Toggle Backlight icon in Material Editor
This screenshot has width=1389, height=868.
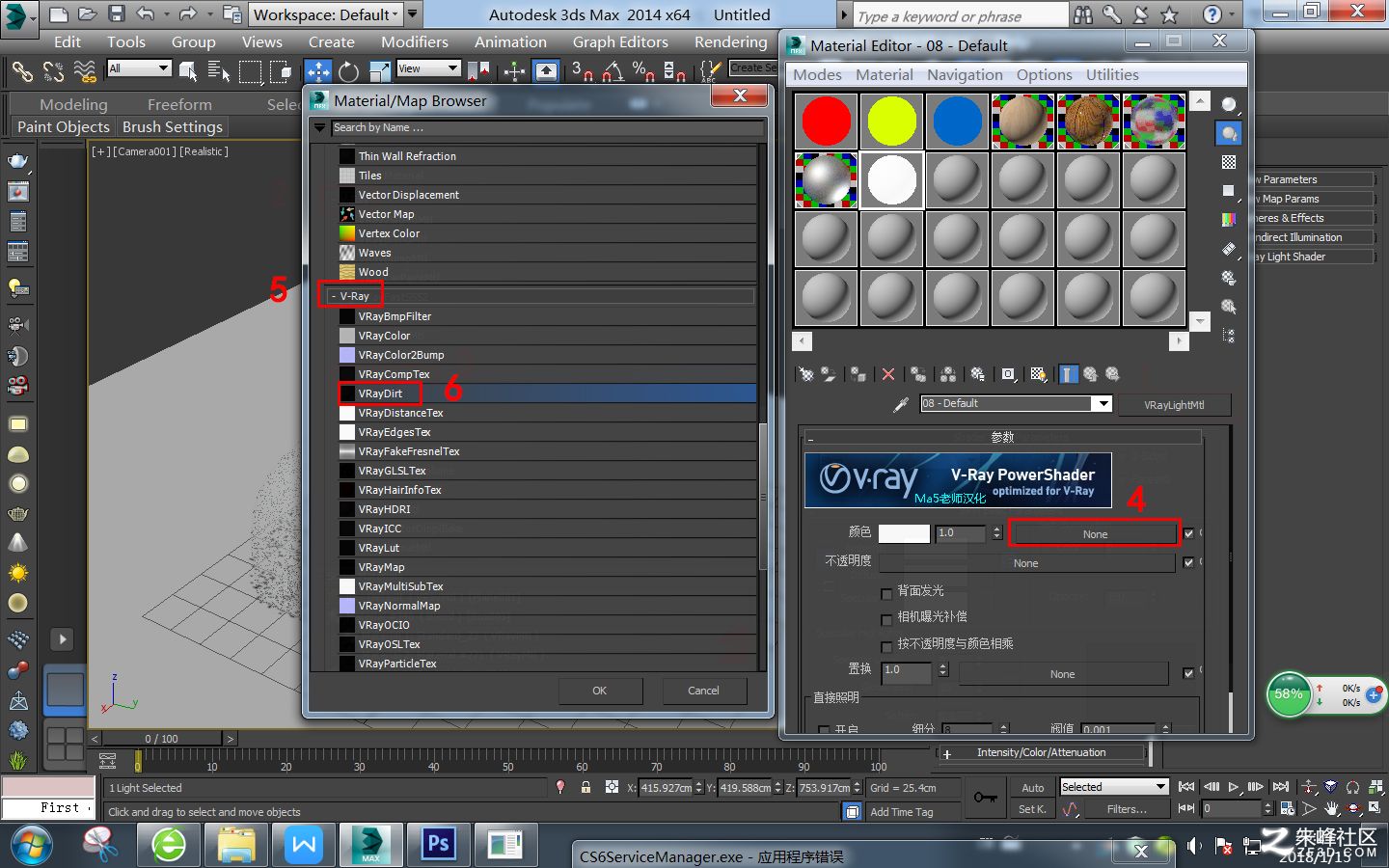[x=1229, y=134]
